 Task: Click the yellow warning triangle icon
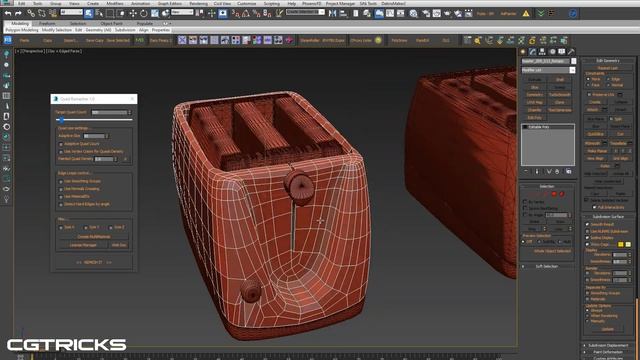click(x=526, y=13)
